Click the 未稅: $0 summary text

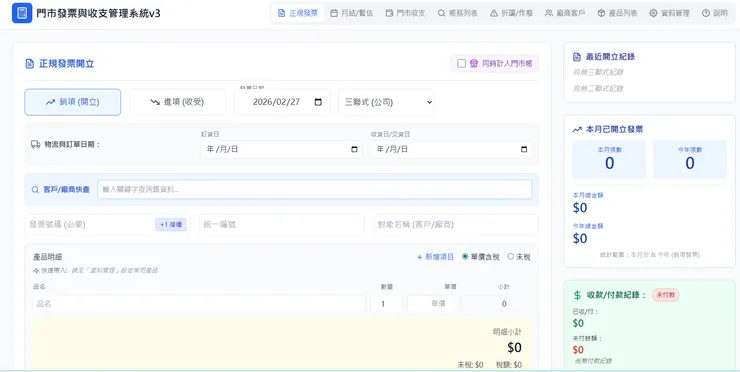(x=470, y=365)
